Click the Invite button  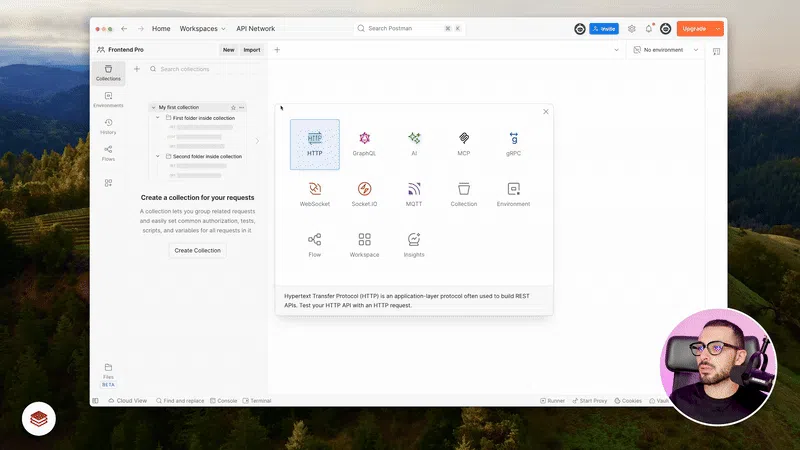[604, 29]
